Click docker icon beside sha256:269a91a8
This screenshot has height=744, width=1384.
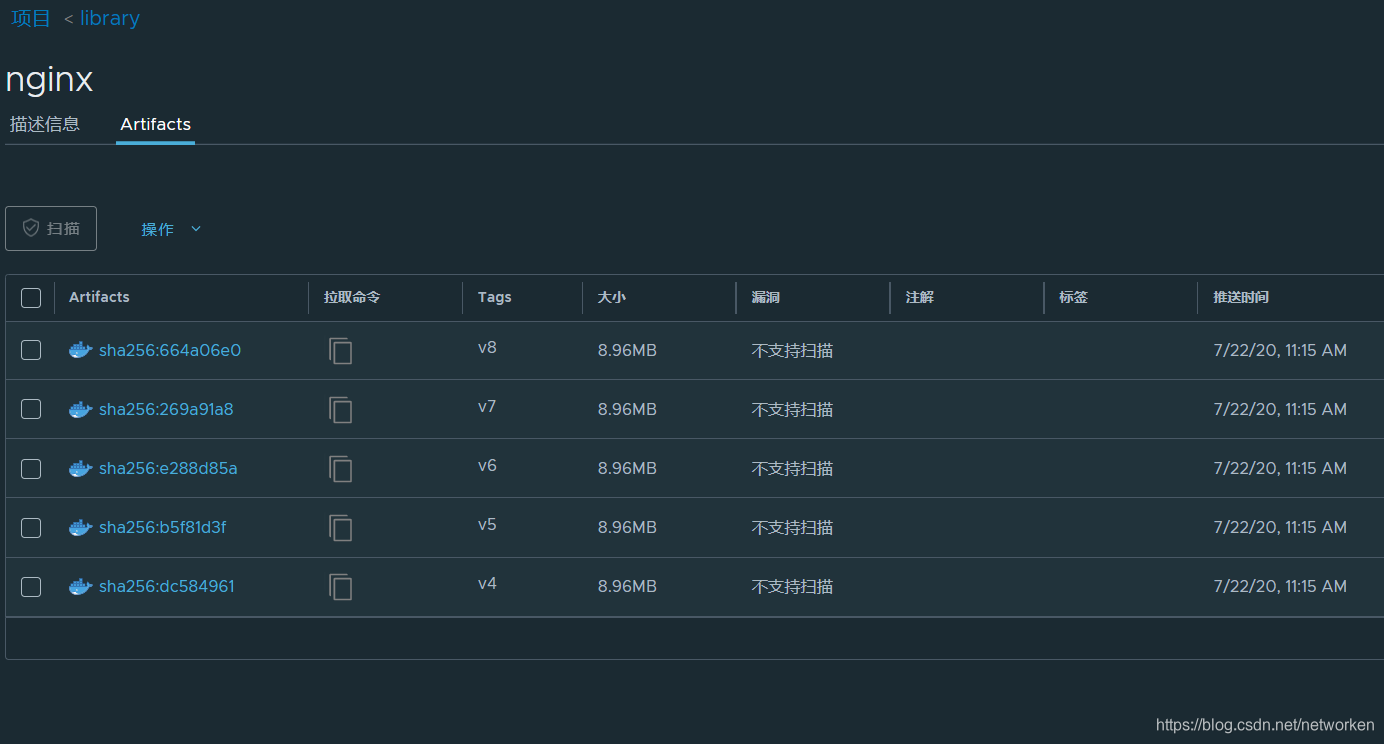tap(81, 409)
